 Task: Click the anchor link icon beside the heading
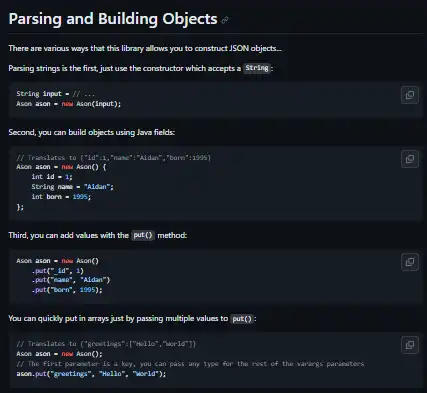pos(225,20)
